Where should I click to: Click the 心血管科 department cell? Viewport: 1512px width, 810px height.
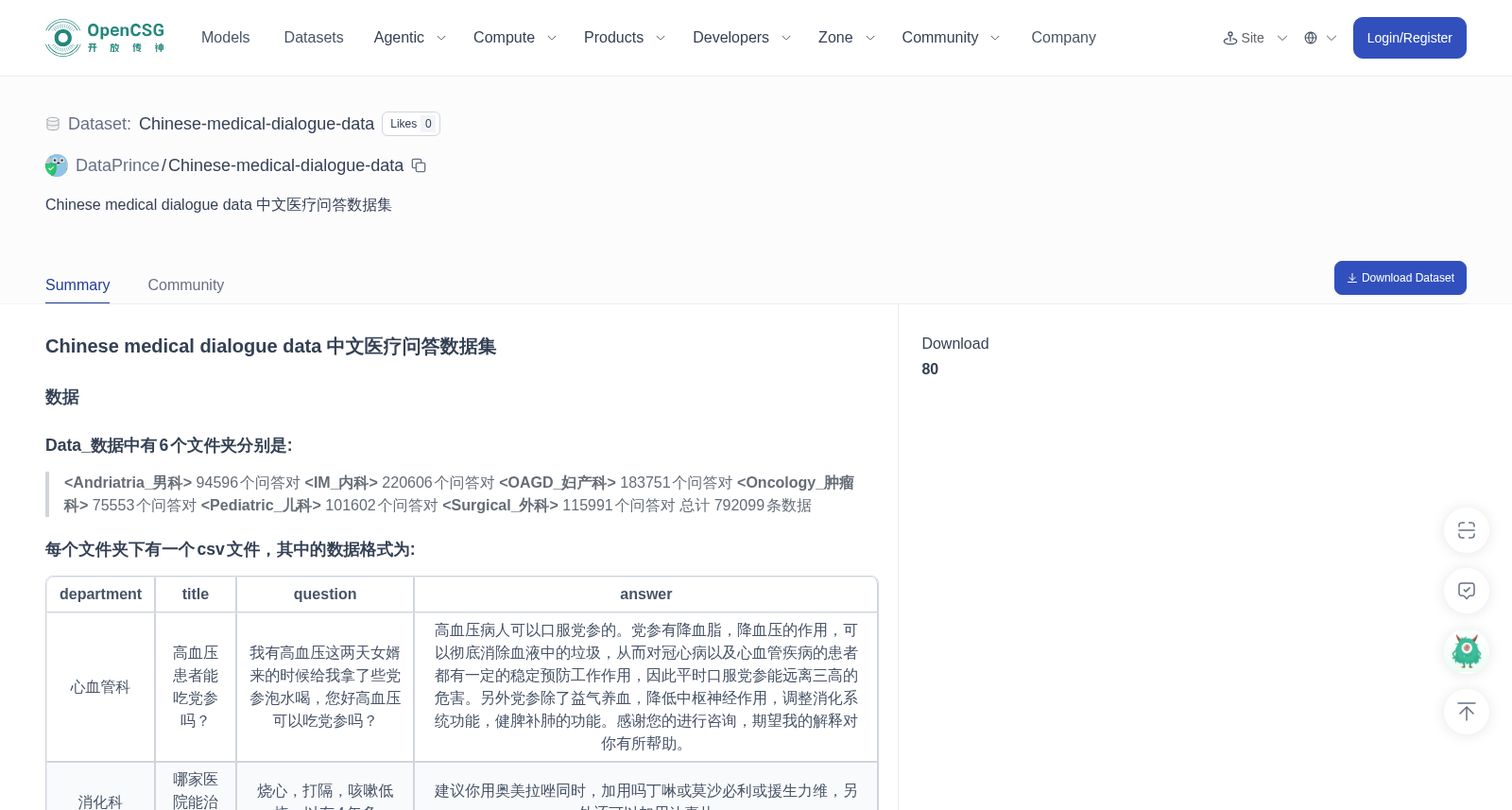[x=100, y=687]
